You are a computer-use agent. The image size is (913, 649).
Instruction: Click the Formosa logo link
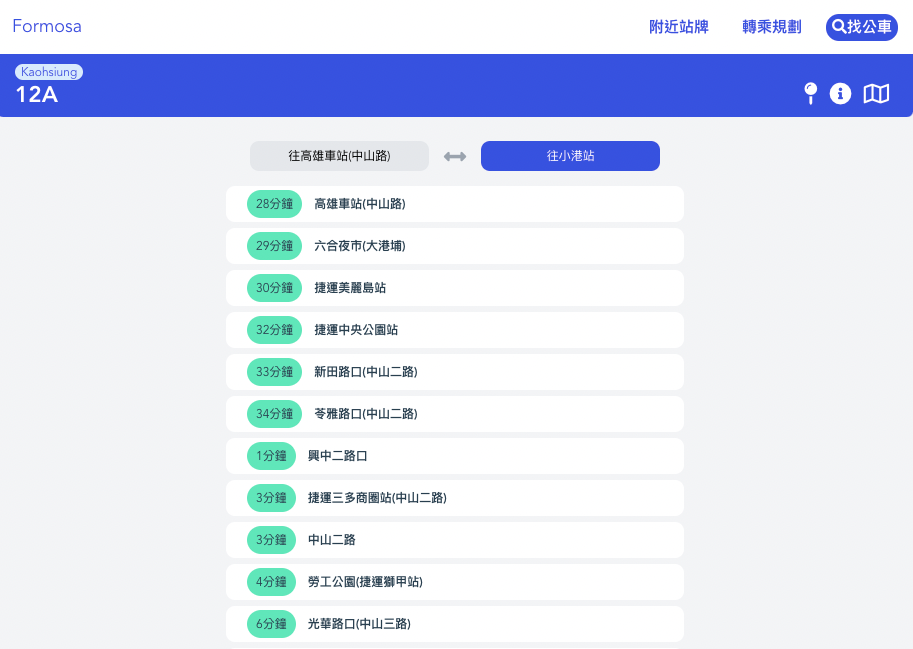pos(46,26)
